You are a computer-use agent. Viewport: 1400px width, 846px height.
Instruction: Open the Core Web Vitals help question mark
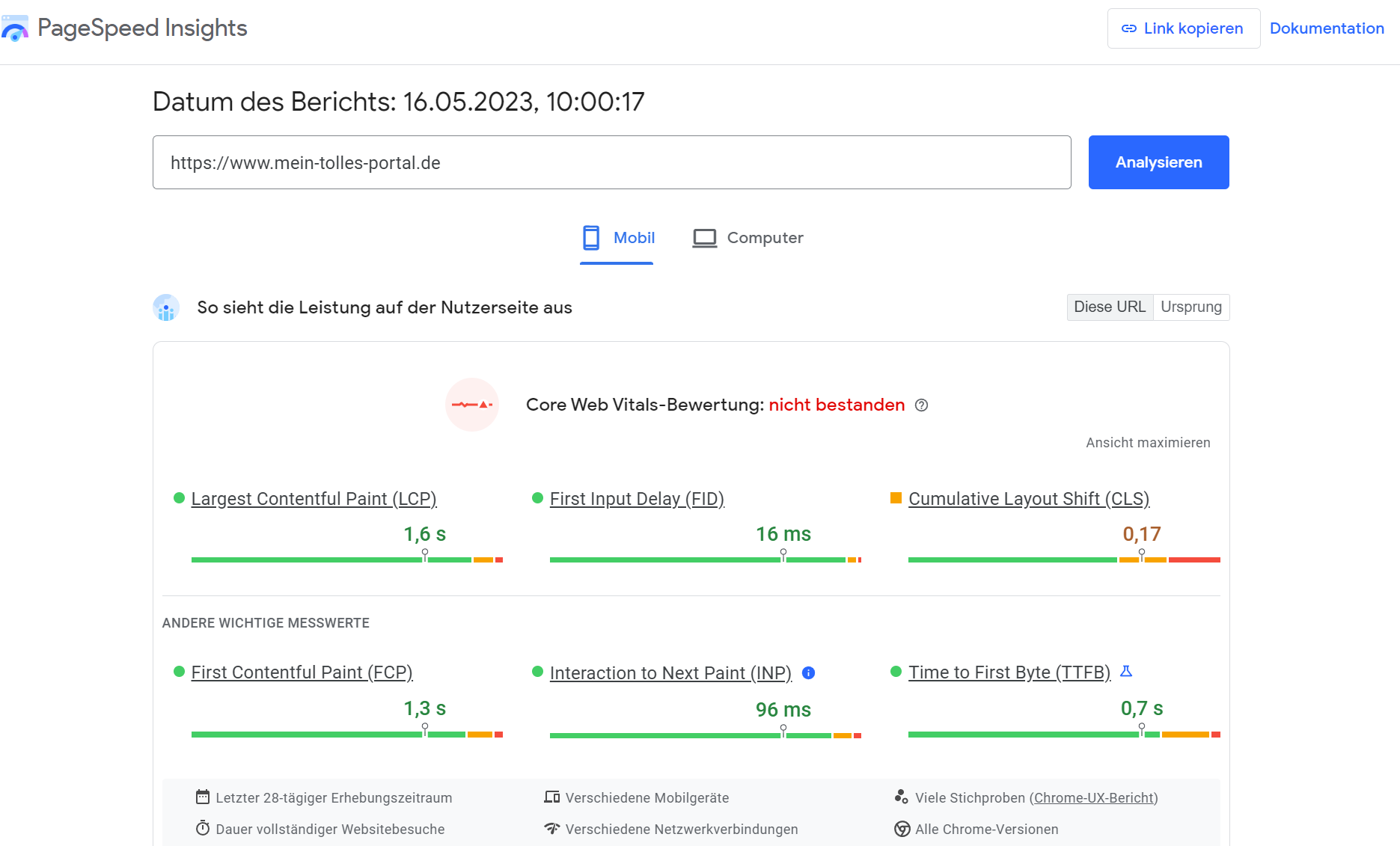(922, 405)
